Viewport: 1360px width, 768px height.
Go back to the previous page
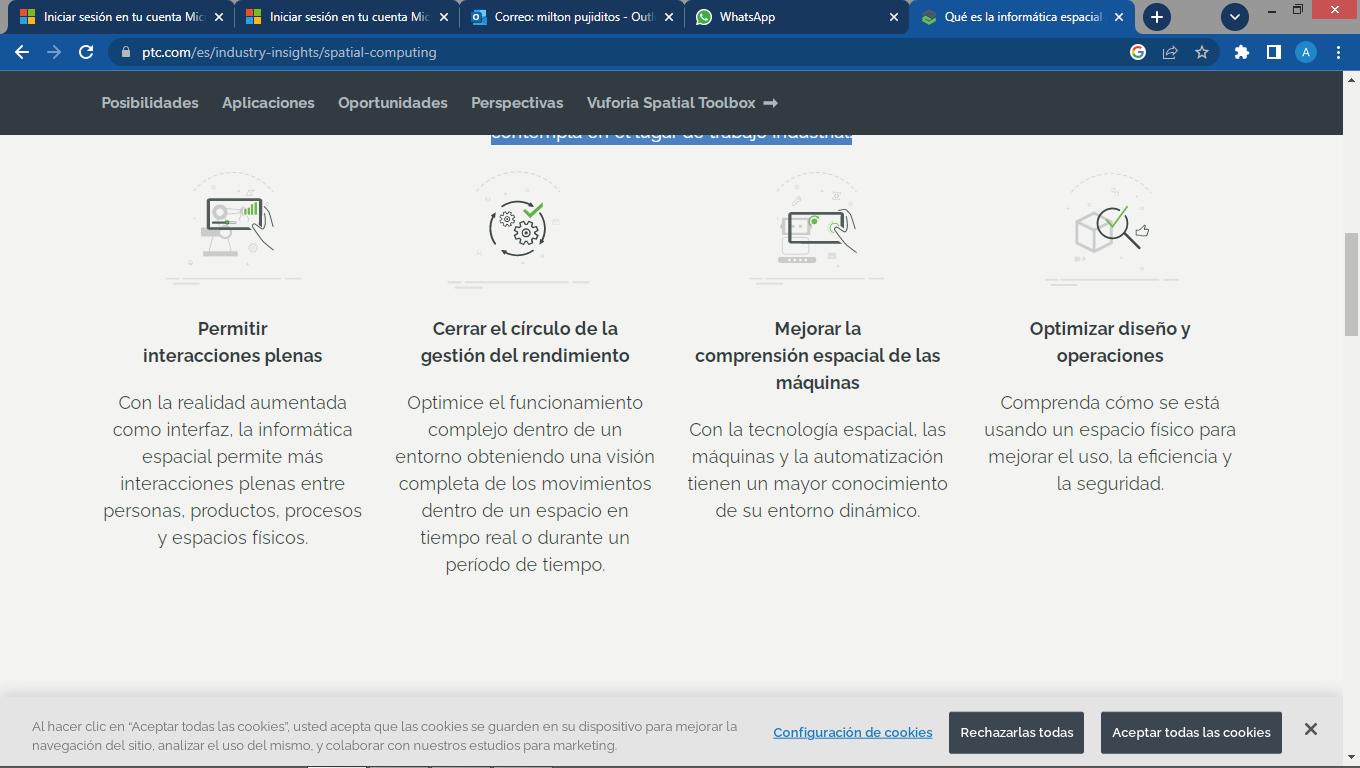pyautogui.click(x=22, y=52)
